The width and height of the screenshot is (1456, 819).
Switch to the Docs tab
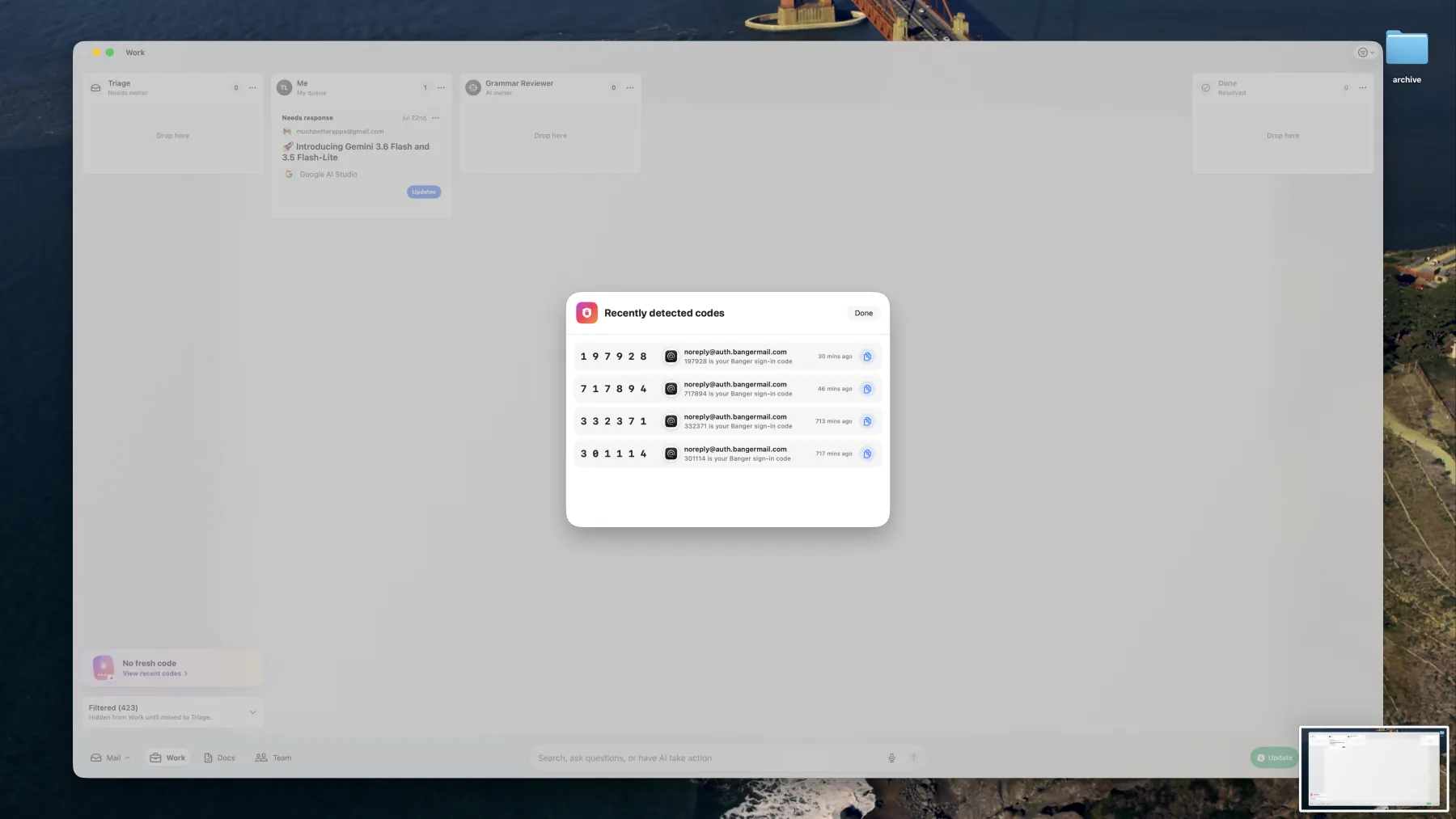point(219,758)
